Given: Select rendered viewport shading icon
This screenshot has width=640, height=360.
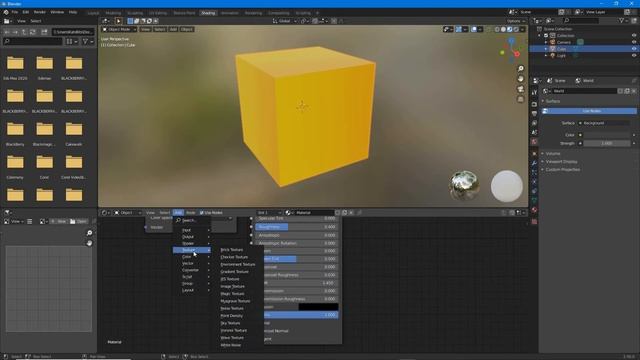Looking at the screenshot, I should pyautogui.click(x=516, y=29).
